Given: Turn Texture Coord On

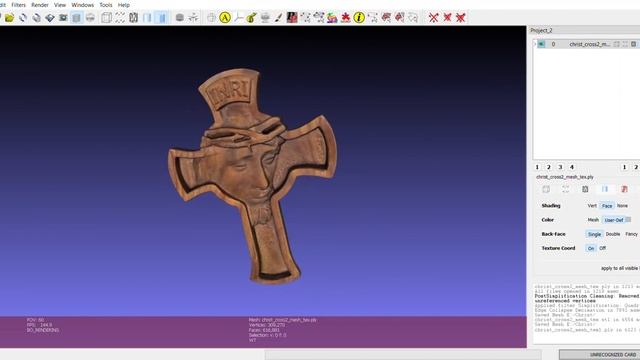Looking at the screenshot, I should [591, 248].
